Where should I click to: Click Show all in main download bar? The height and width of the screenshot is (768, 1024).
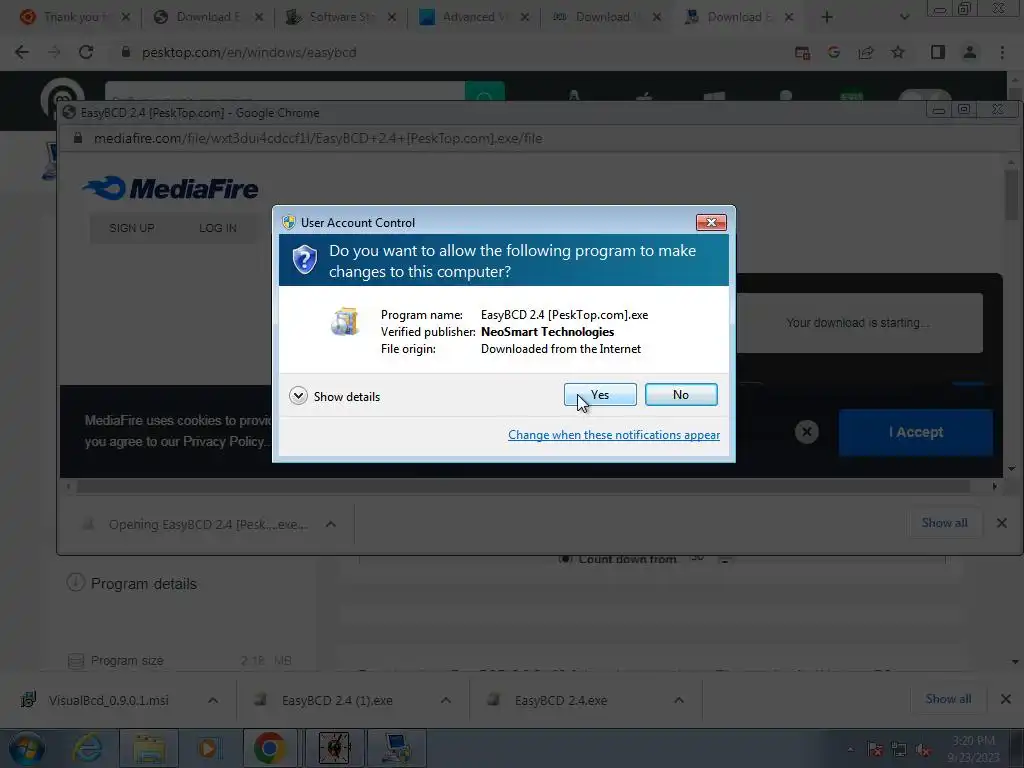click(948, 699)
